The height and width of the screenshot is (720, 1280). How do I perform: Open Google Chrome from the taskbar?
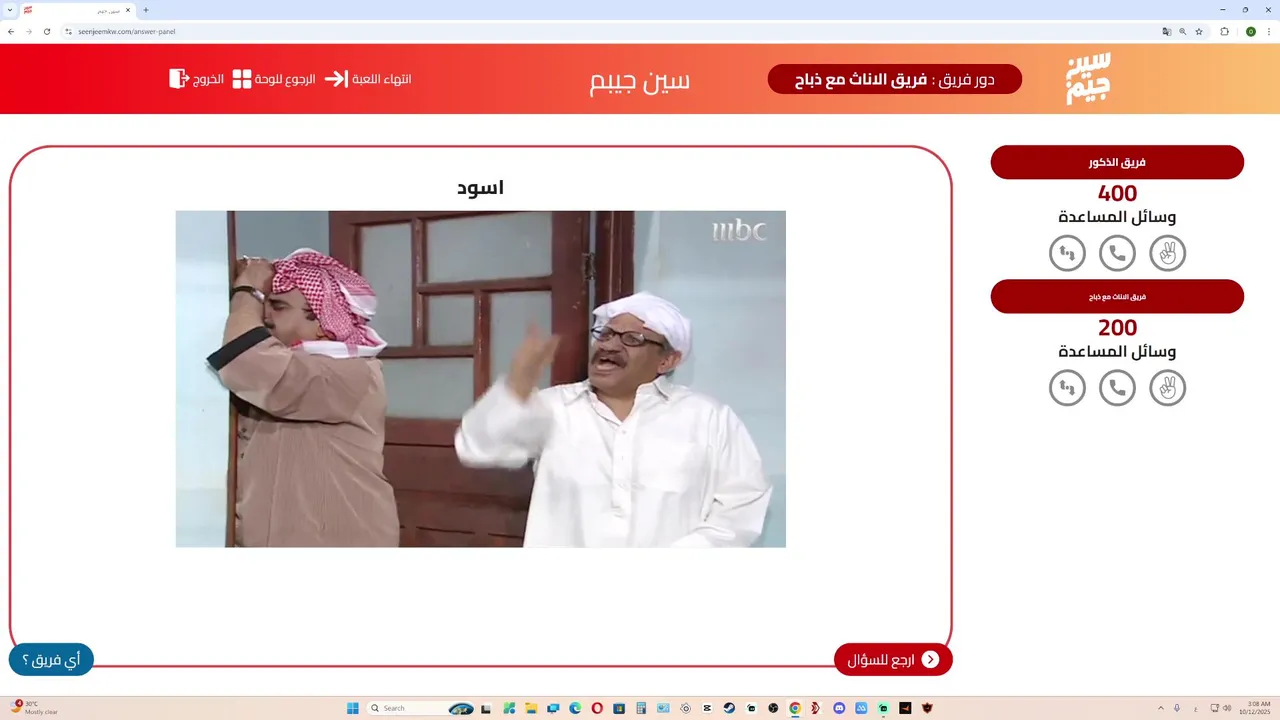click(794, 708)
